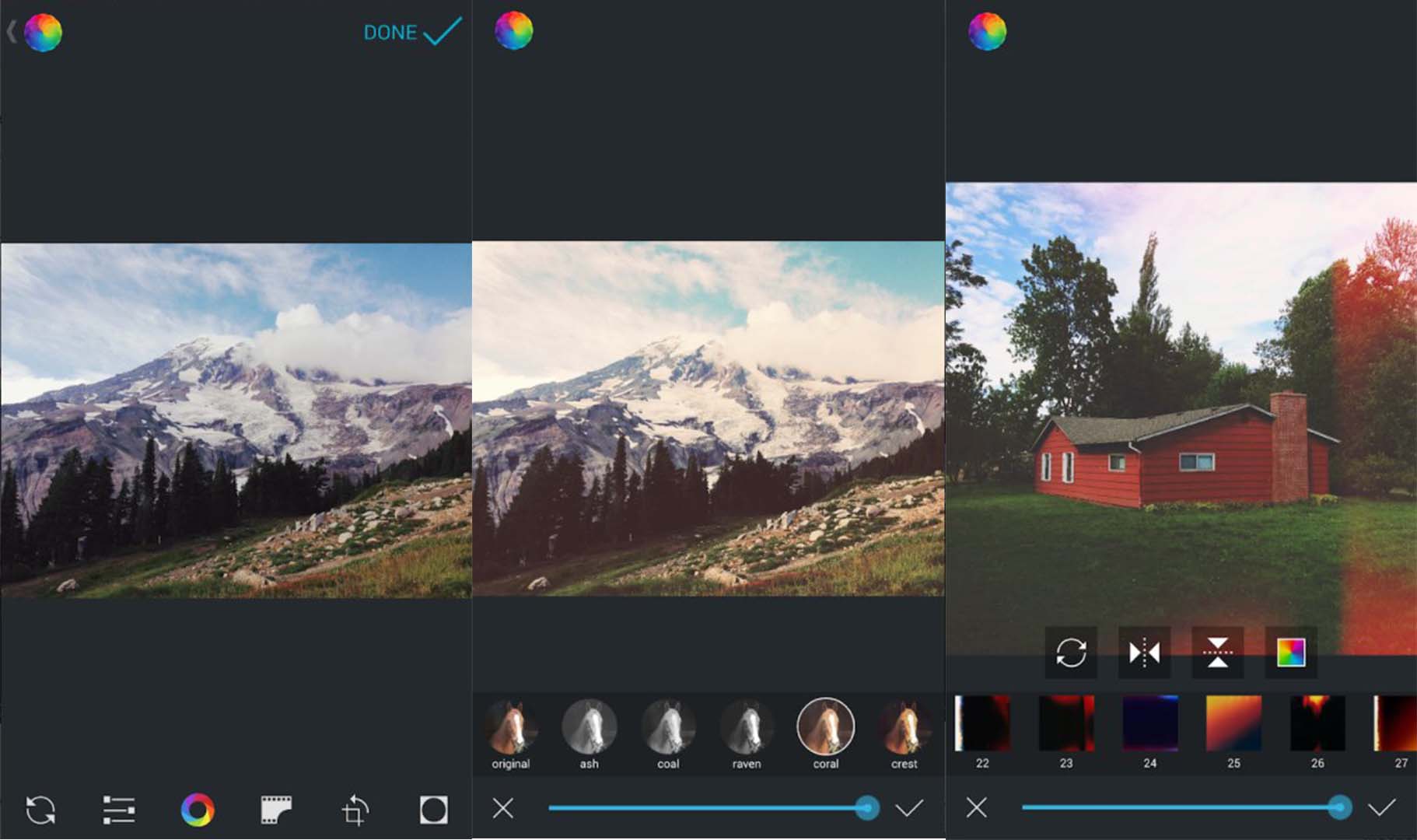The height and width of the screenshot is (840, 1417).
Task: Open the film frame overlay tool
Action: coord(276,810)
